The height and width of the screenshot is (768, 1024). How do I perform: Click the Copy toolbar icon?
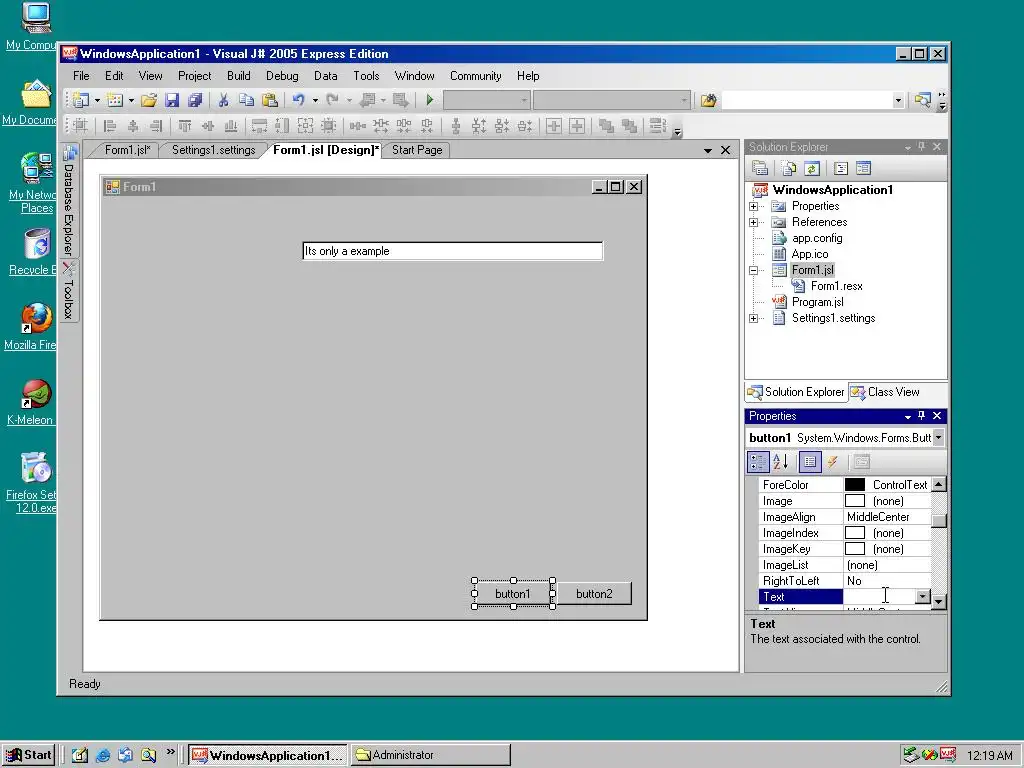click(246, 100)
